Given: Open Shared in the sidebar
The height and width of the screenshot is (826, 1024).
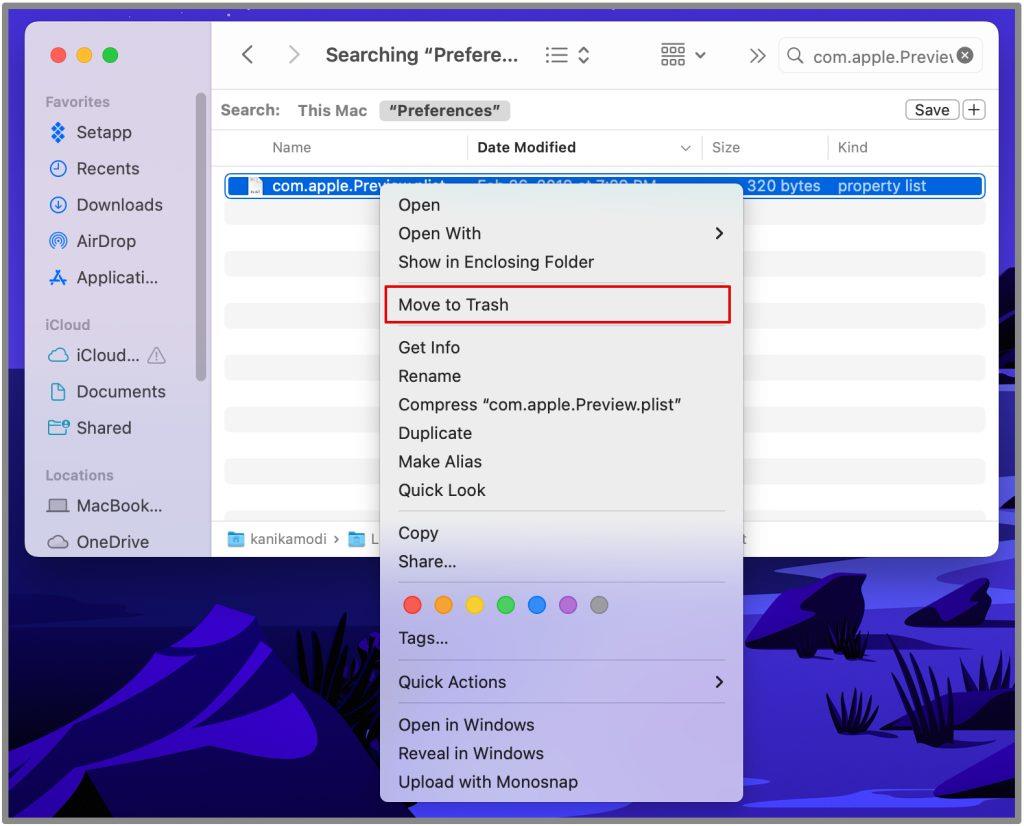Looking at the screenshot, I should click(x=90, y=428).
